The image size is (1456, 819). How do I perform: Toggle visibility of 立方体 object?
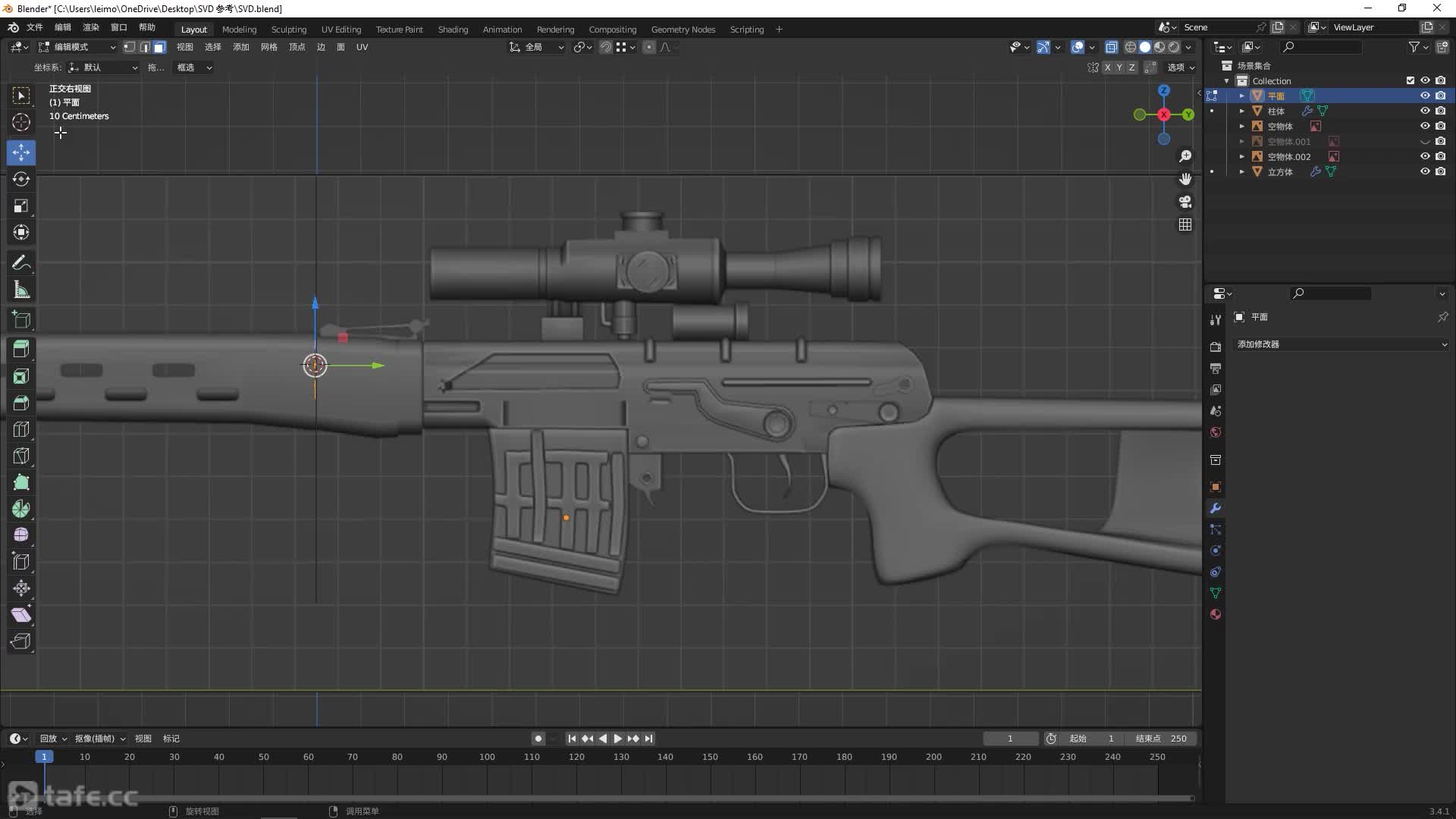point(1425,171)
